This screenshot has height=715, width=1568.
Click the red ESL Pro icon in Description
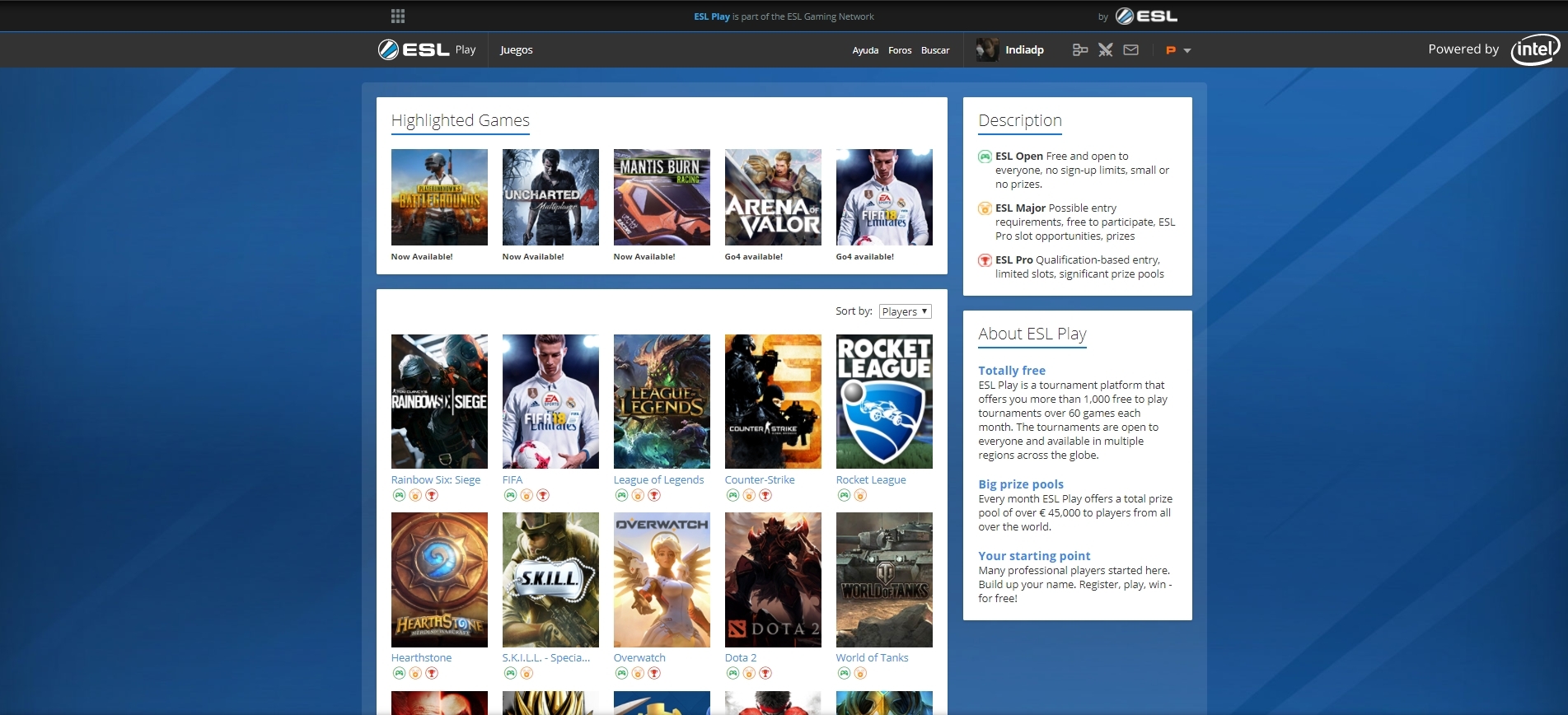click(985, 260)
